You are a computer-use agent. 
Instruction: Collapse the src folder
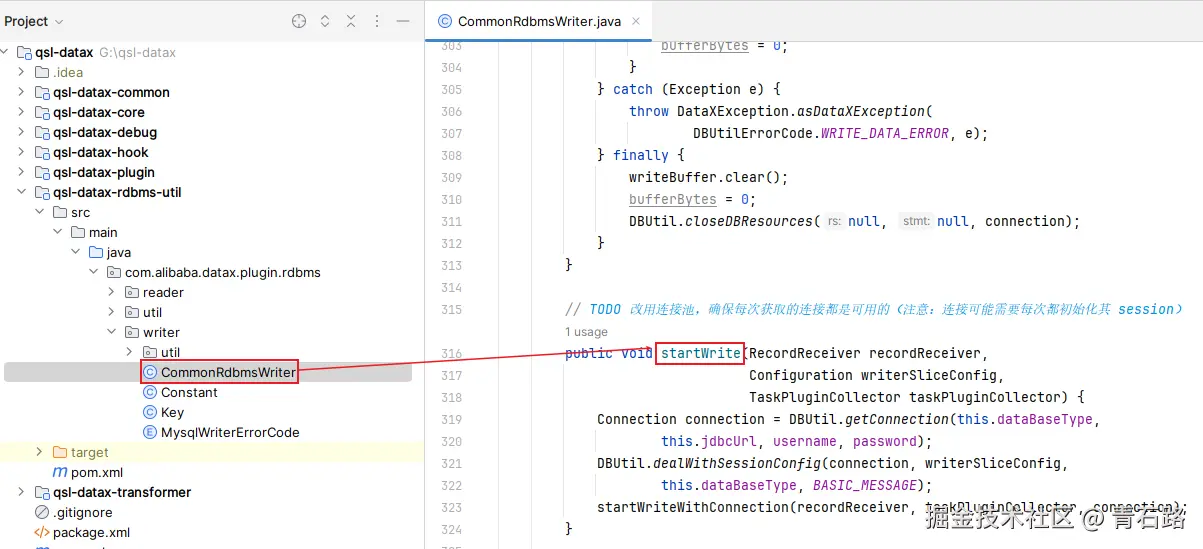40,212
